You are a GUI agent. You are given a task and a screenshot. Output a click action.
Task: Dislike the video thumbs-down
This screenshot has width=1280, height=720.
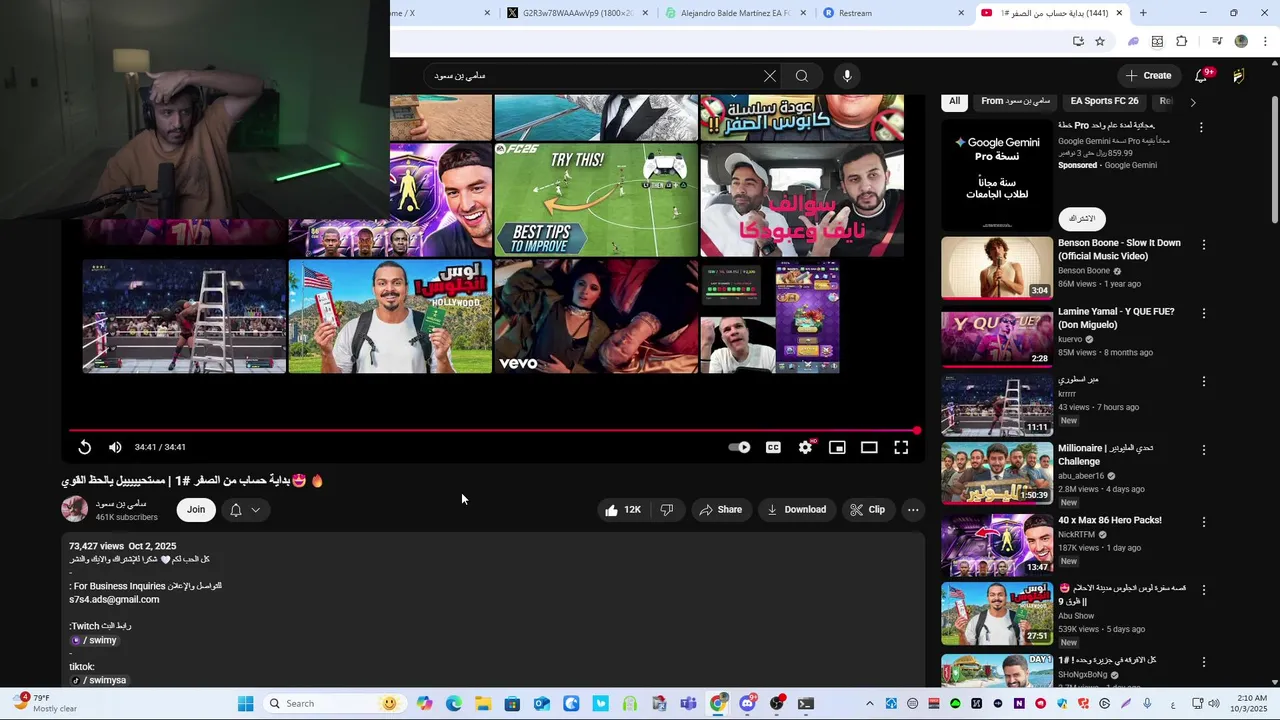667,510
